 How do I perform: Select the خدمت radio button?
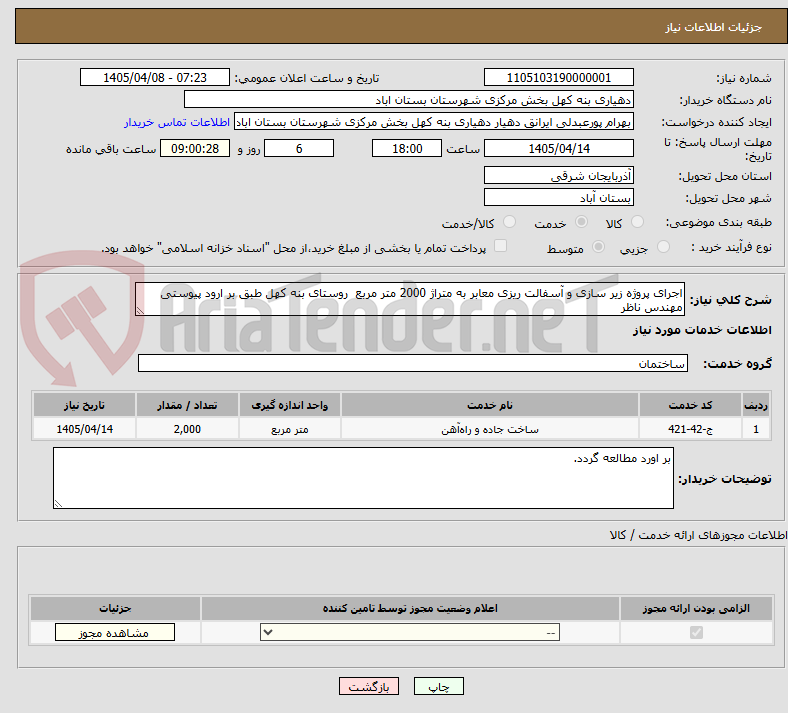(581, 222)
